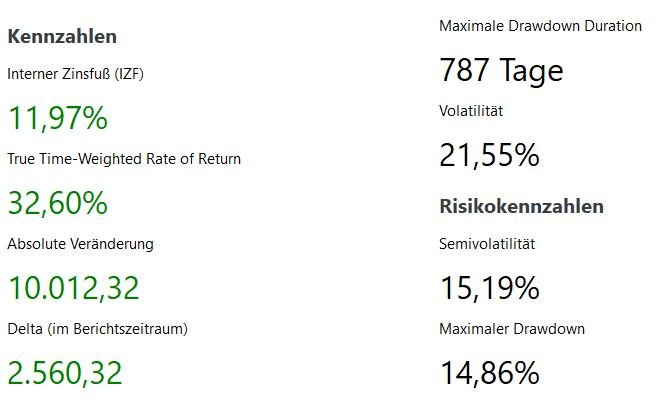Select the True Time-Weighted Rate of Return label

pos(124,159)
